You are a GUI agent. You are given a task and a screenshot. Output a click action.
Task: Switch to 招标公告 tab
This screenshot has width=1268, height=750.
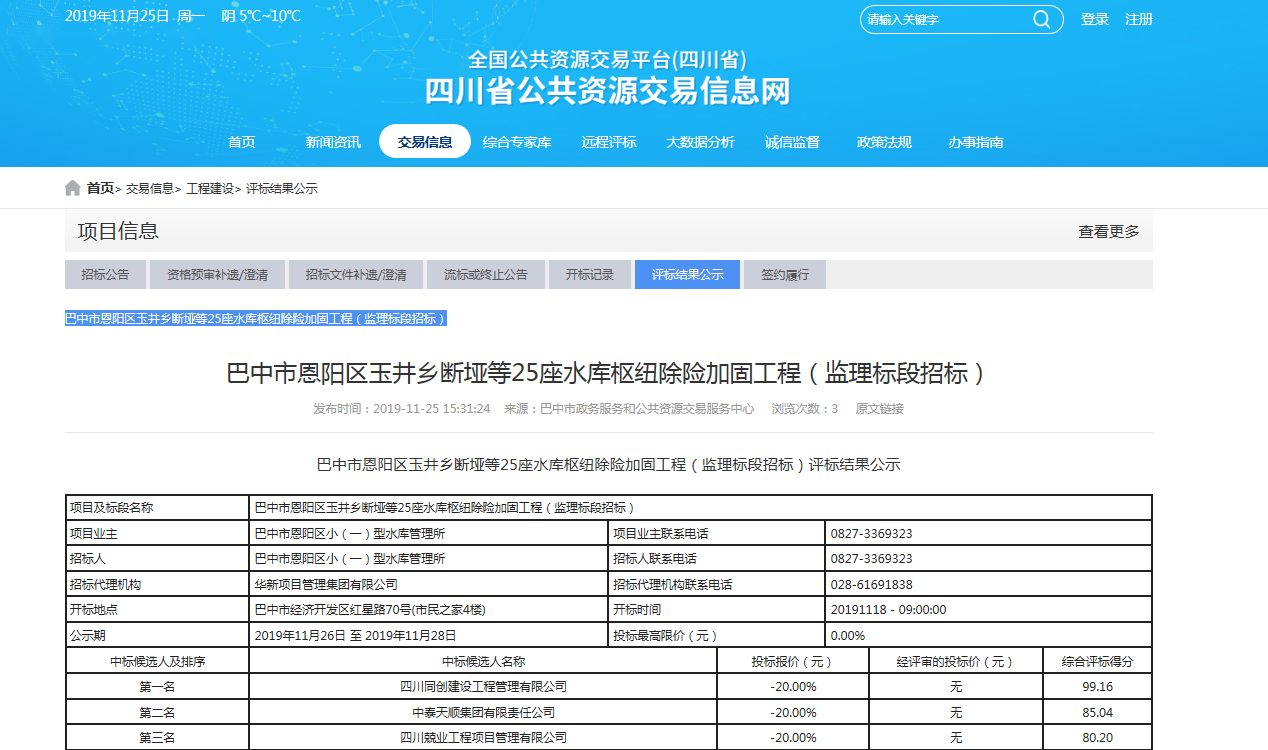click(x=105, y=275)
